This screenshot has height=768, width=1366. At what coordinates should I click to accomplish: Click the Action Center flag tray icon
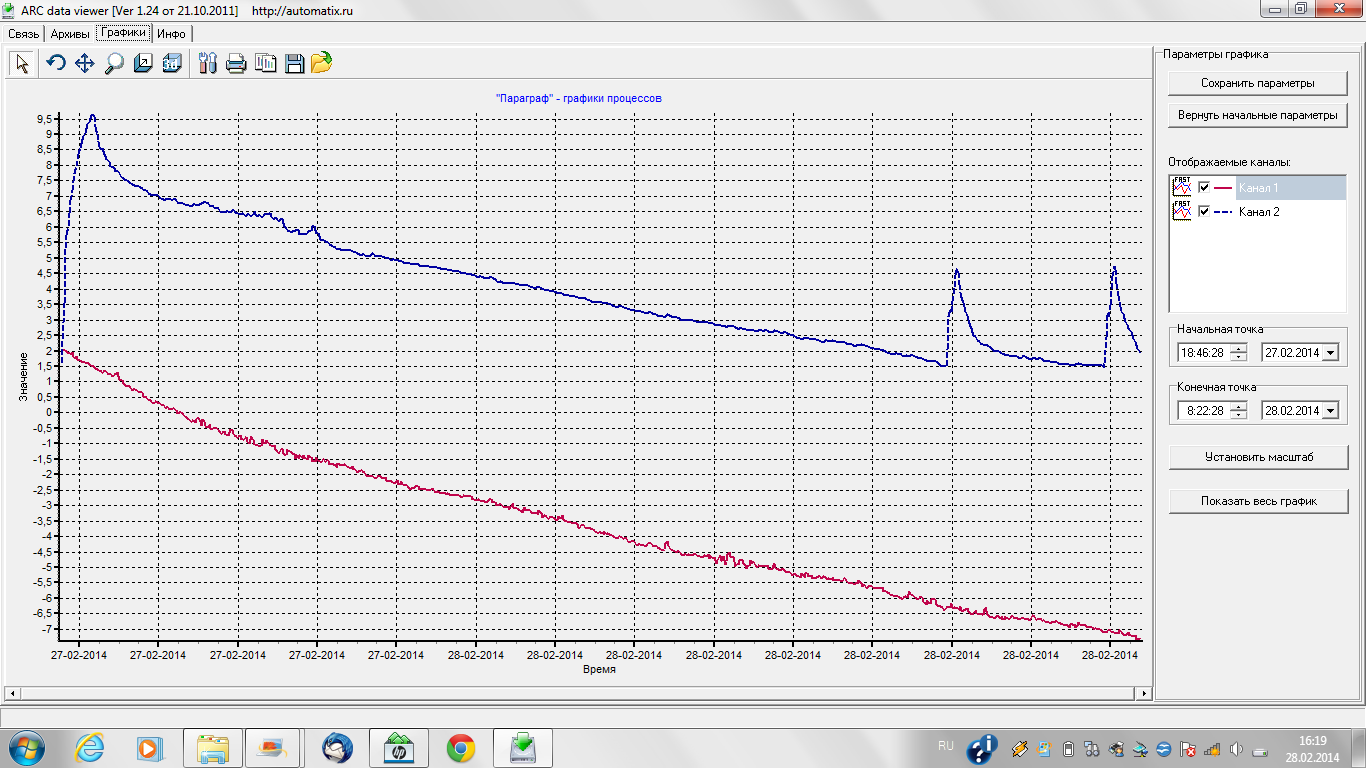(1188, 749)
